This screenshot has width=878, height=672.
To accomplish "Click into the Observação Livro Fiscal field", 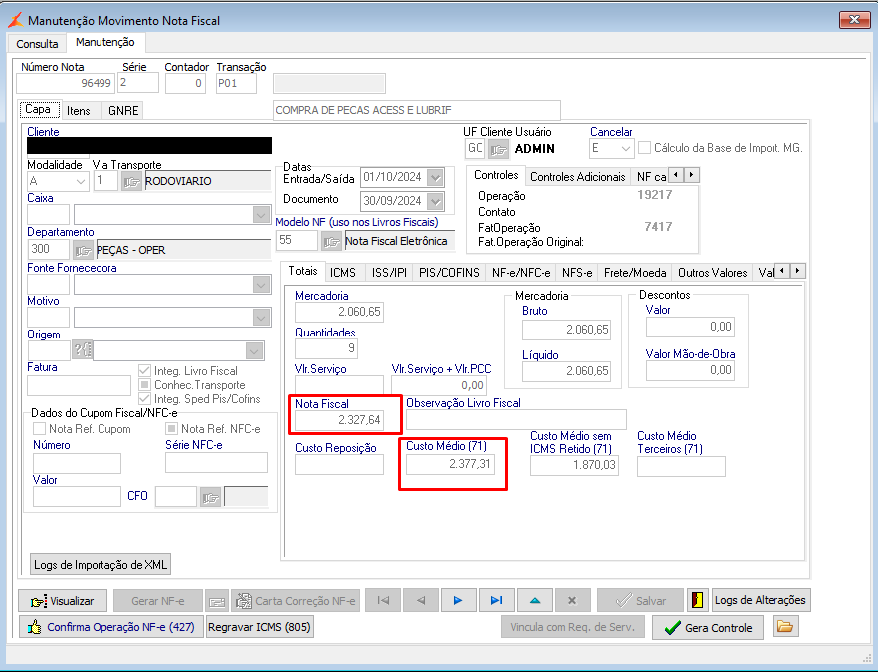I will pyautogui.click(x=515, y=419).
